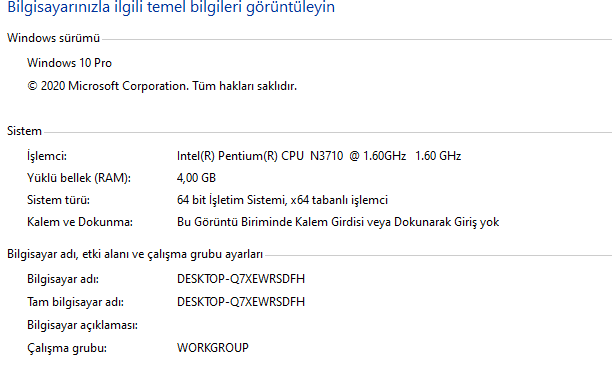
Task: Click the 'Yüklü bellek (RAM):' label
Action: (79, 178)
